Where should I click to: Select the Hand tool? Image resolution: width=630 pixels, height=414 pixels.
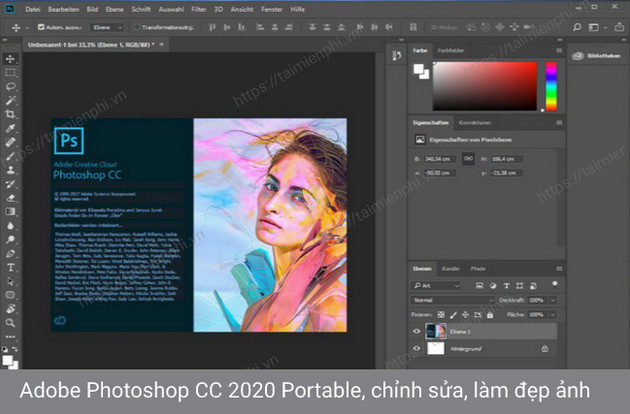10,309
